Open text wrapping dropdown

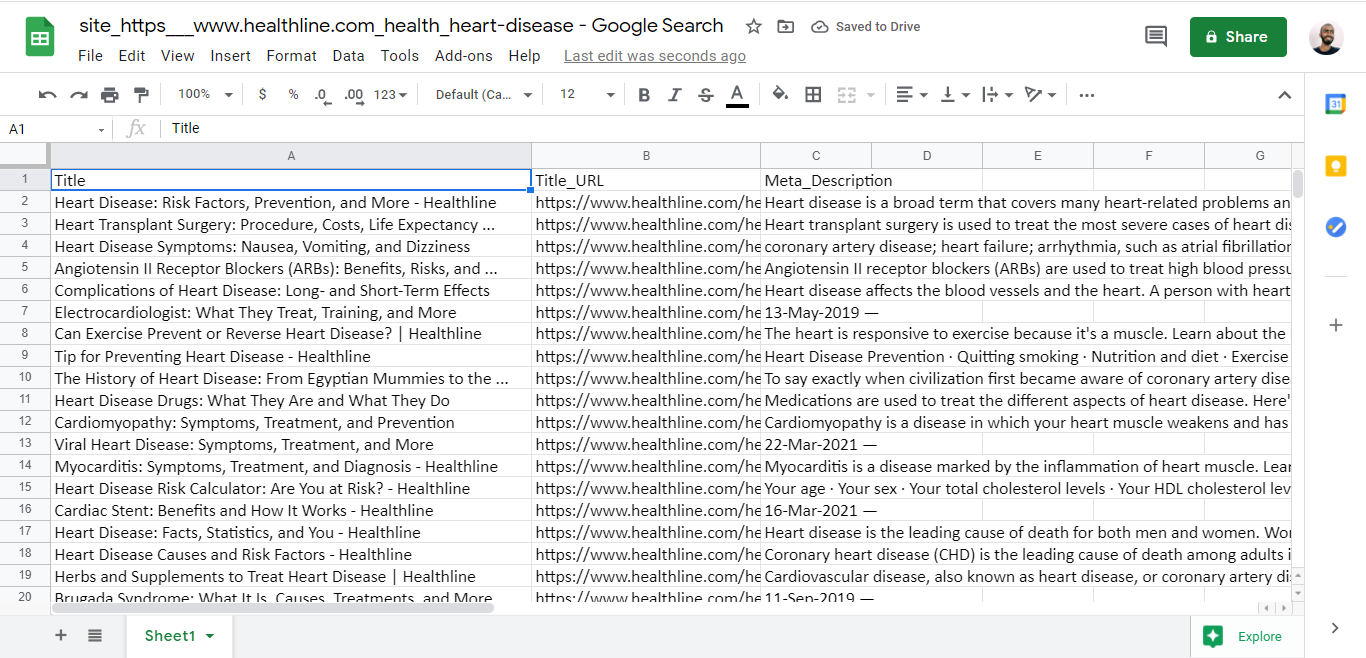pyautogui.click(x=997, y=95)
